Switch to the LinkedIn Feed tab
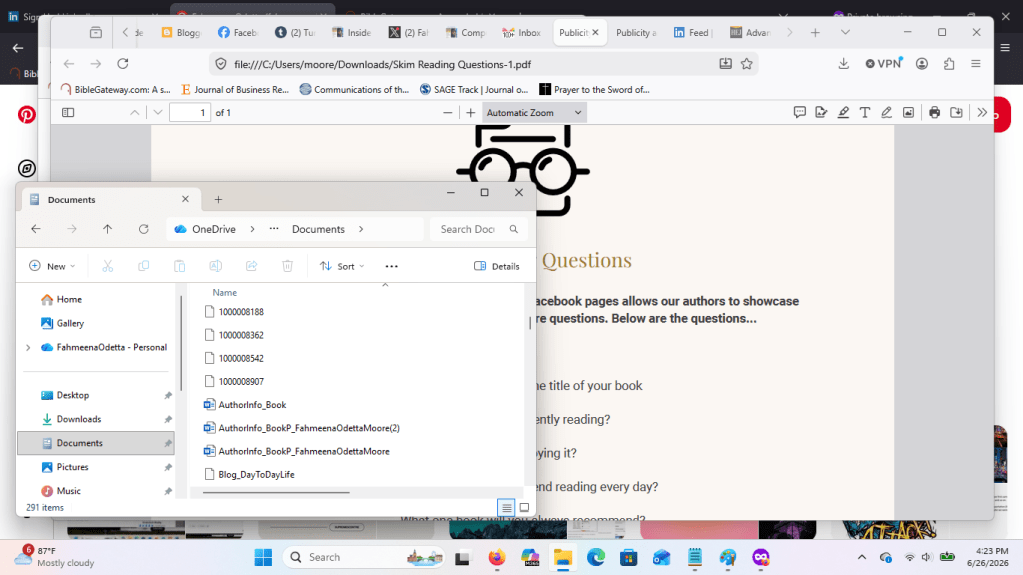The height and width of the screenshot is (575, 1023). [693, 33]
